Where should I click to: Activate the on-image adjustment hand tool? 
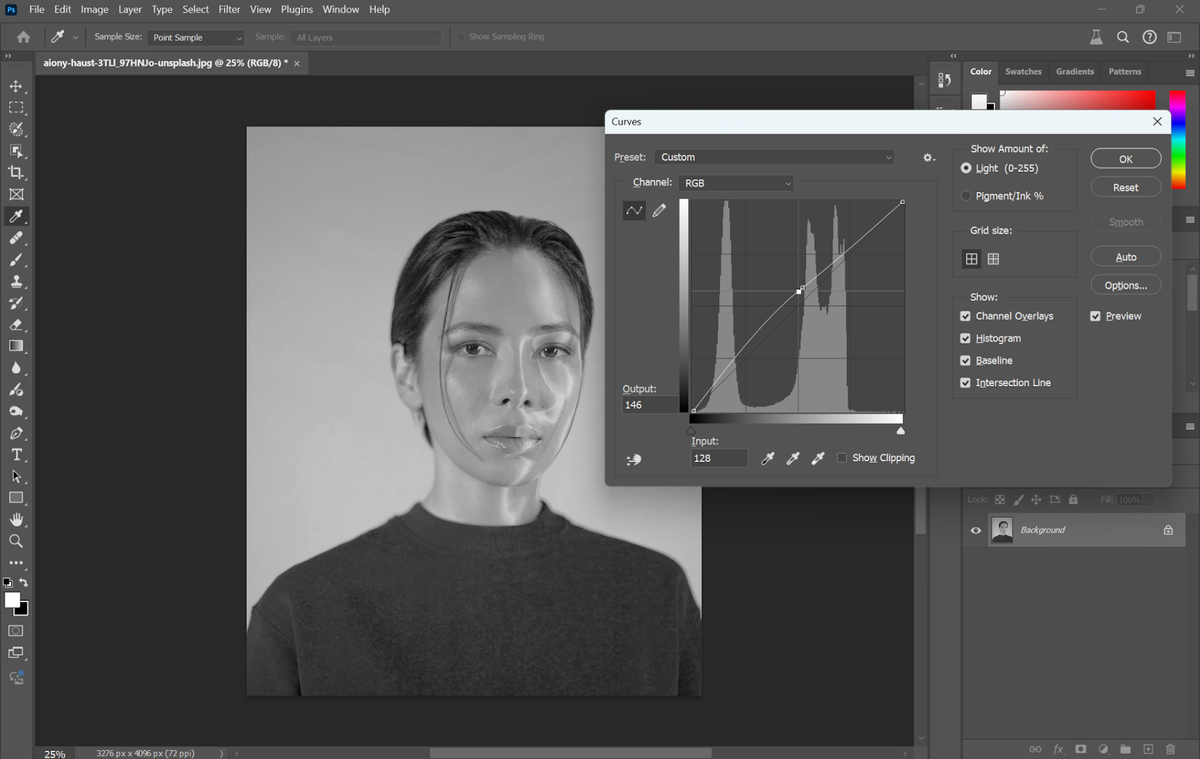point(633,459)
